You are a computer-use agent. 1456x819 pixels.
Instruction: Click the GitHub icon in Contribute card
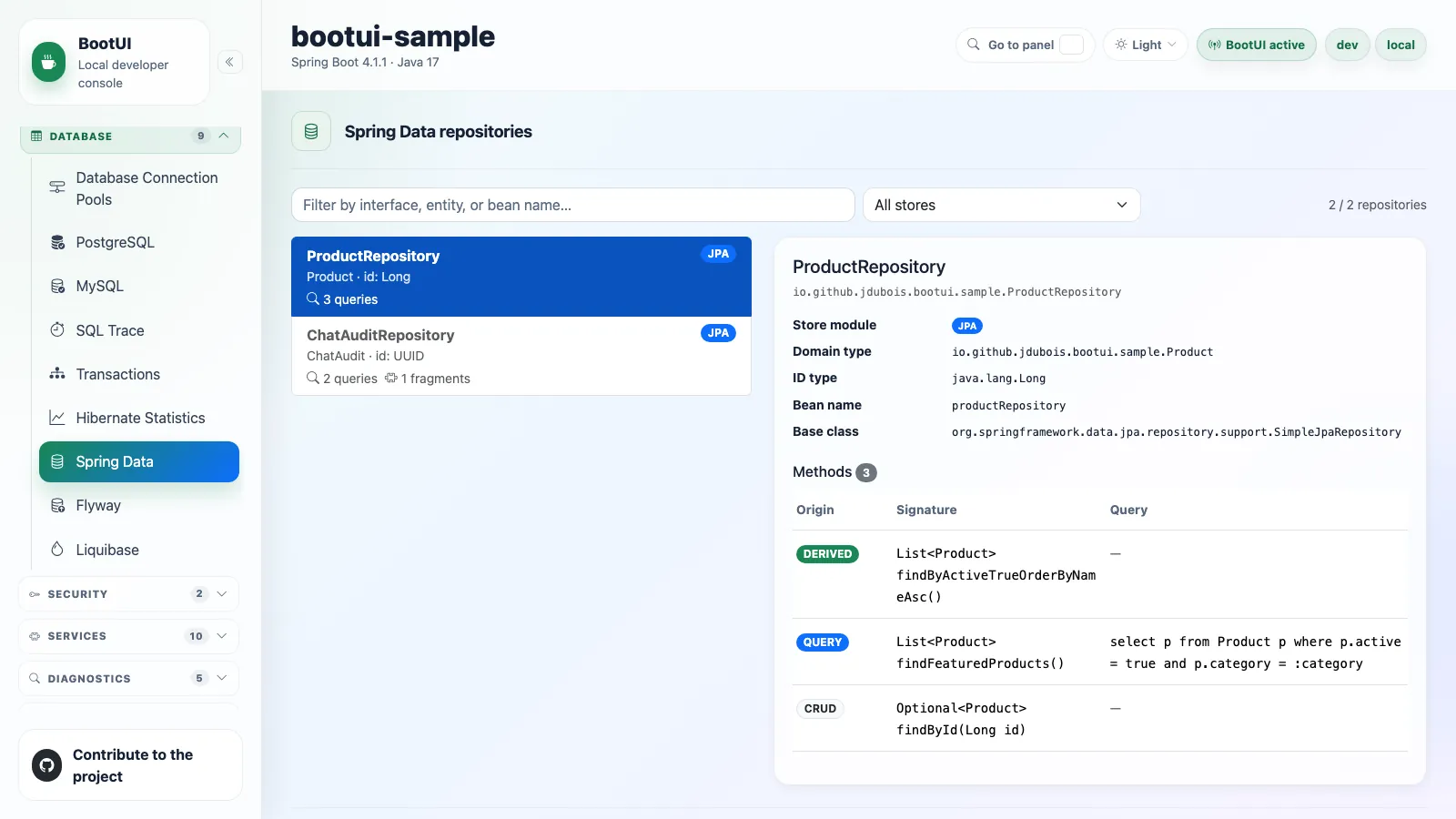point(47,765)
